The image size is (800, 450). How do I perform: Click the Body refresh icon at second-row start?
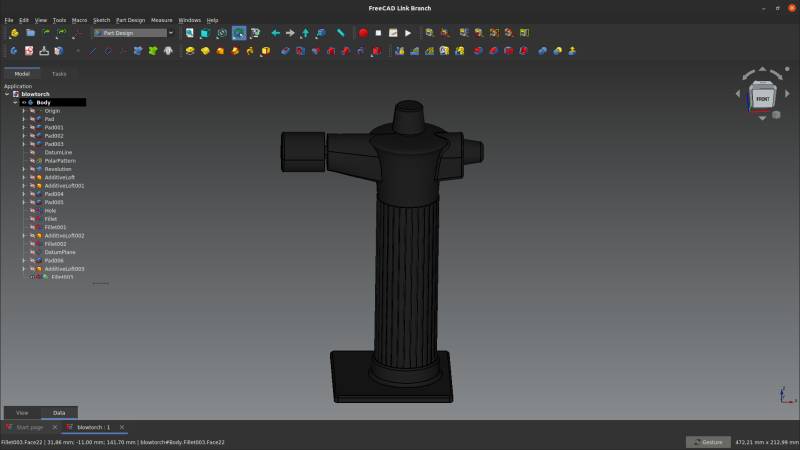click(14, 51)
